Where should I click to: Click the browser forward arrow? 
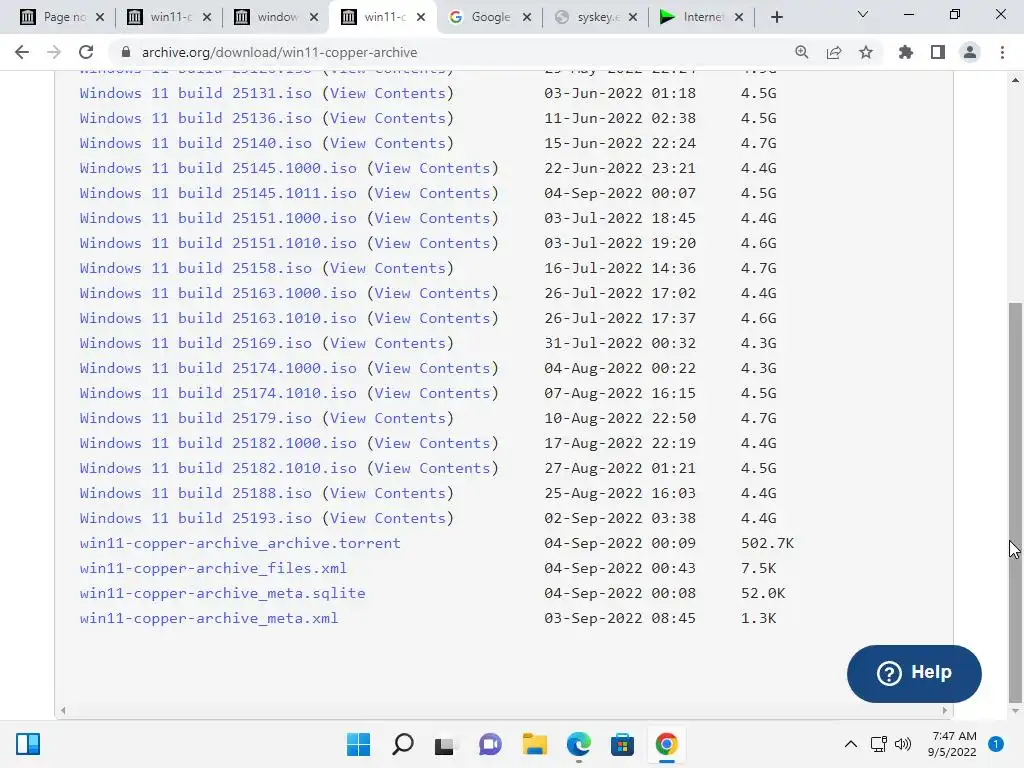(x=54, y=52)
